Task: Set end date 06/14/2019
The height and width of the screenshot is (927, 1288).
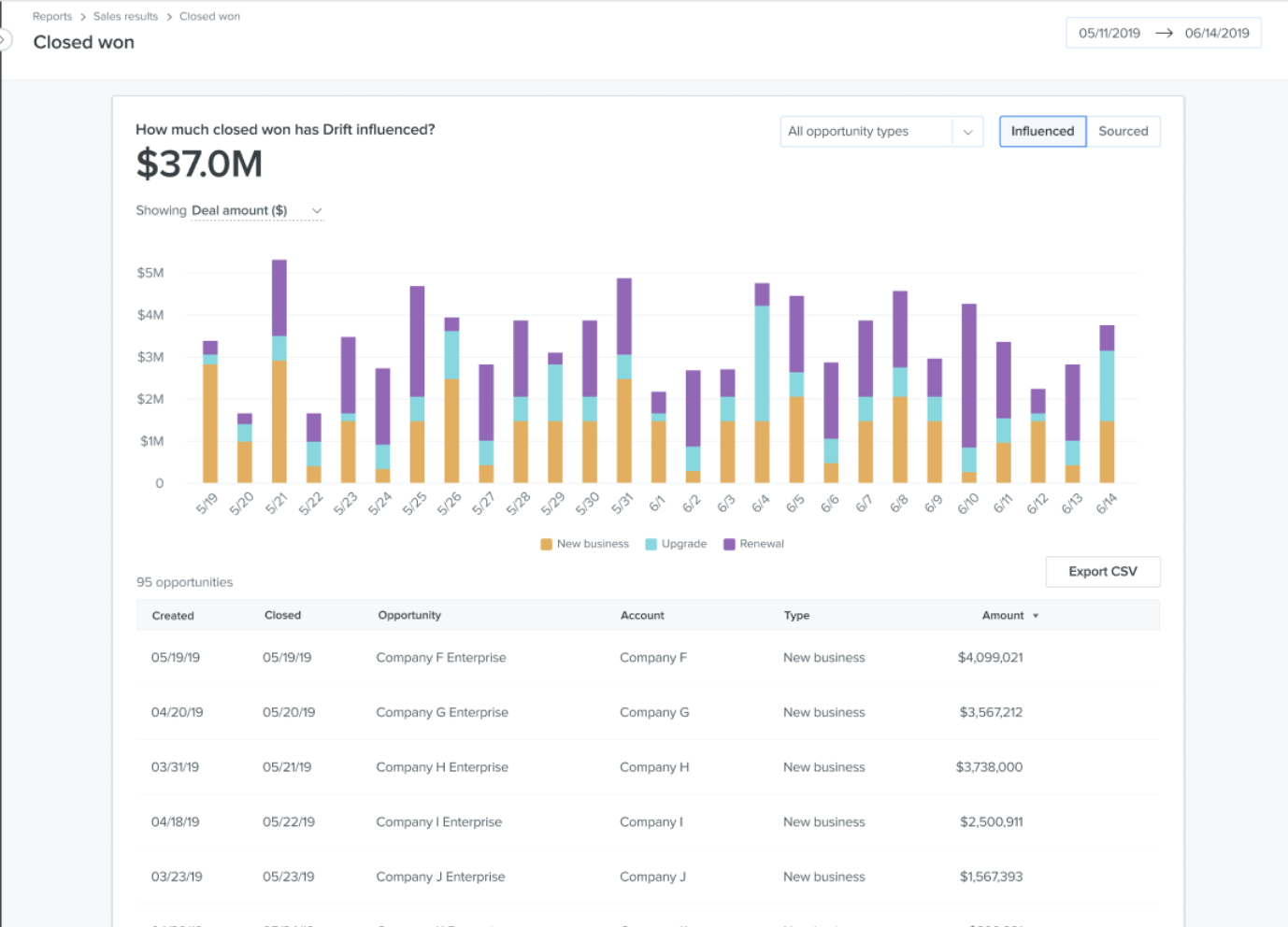Action: click(1217, 33)
